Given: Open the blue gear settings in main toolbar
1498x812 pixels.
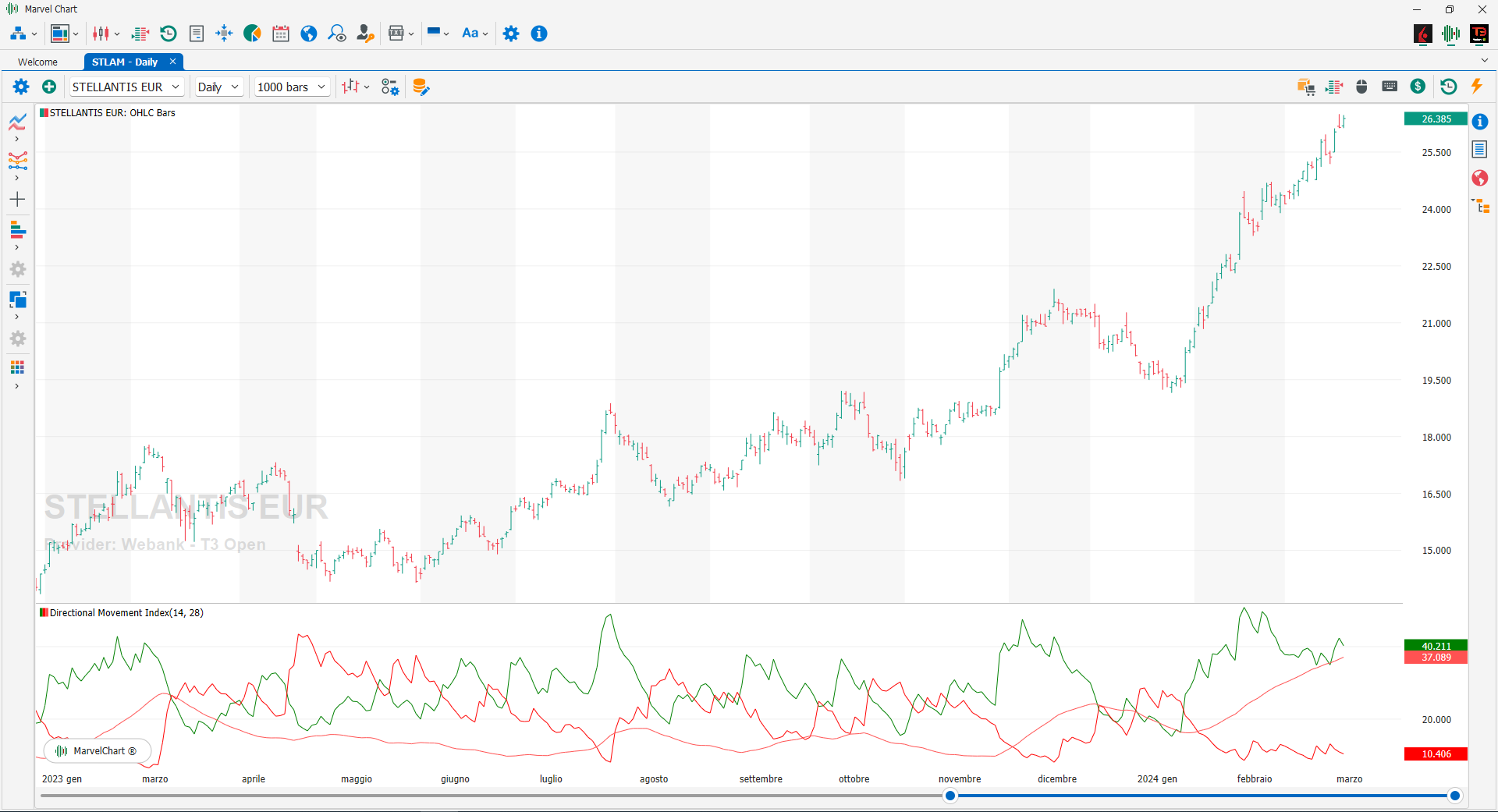Looking at the screenshot, I should [x=511, y=34].
